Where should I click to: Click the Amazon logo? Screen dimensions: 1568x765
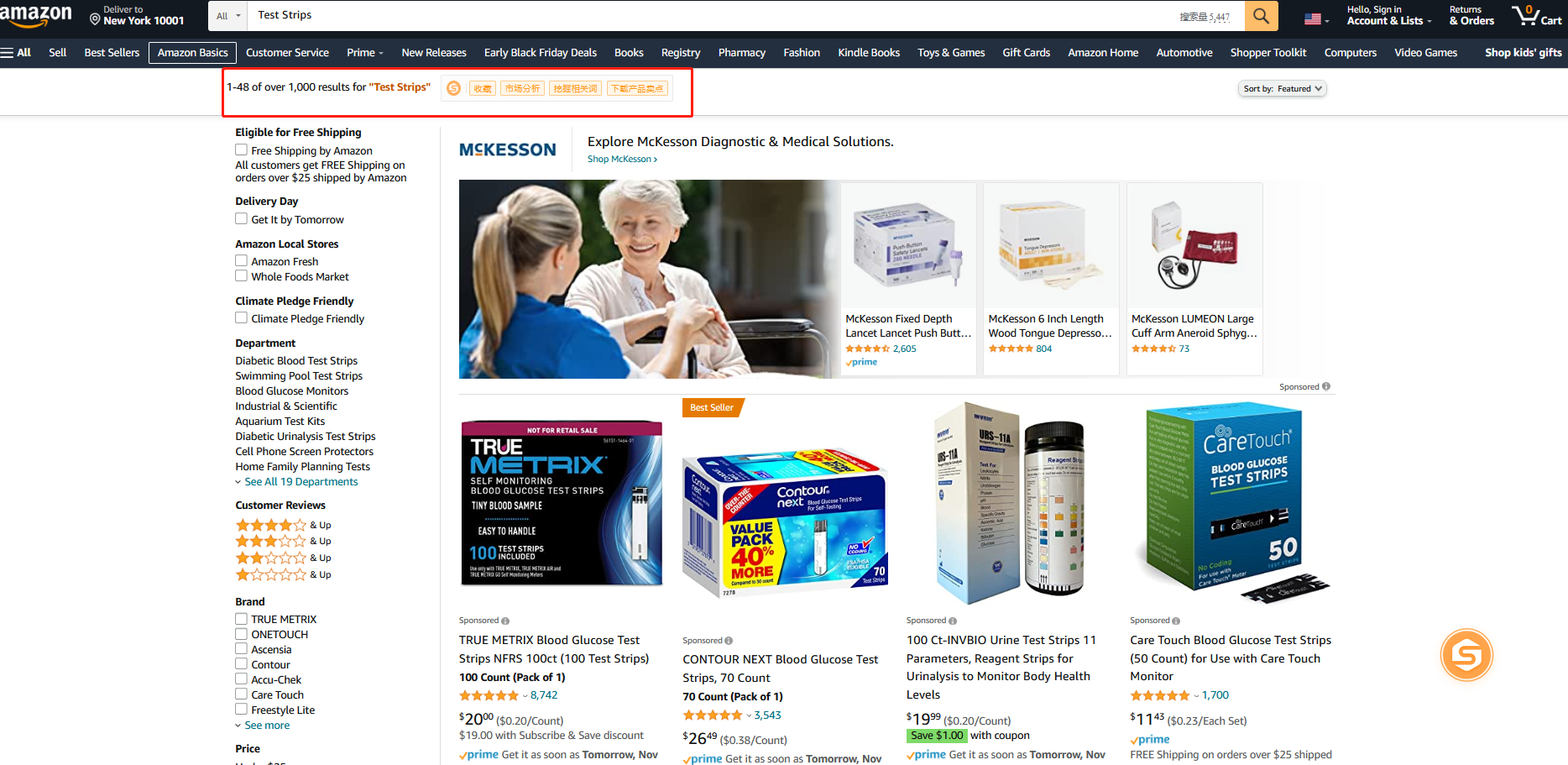tap(37, 16)
